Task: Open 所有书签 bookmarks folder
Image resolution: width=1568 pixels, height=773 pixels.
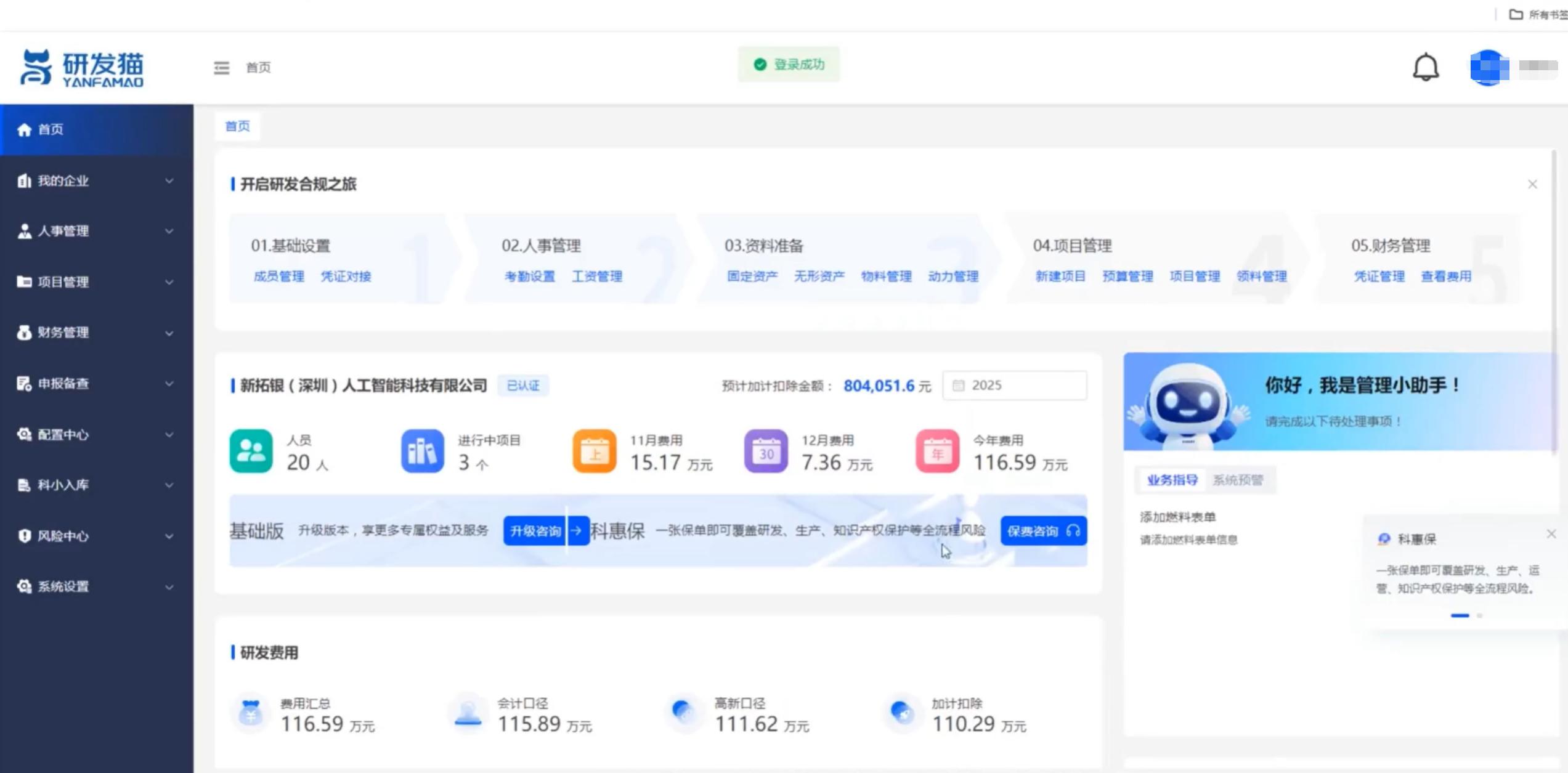Action: (1538, 14)
